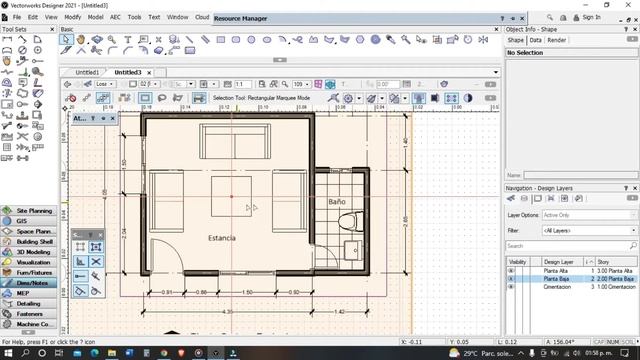Open the active class Lose dropdown
Viewport: 640px width, 360px height.
tap(105, 84)
